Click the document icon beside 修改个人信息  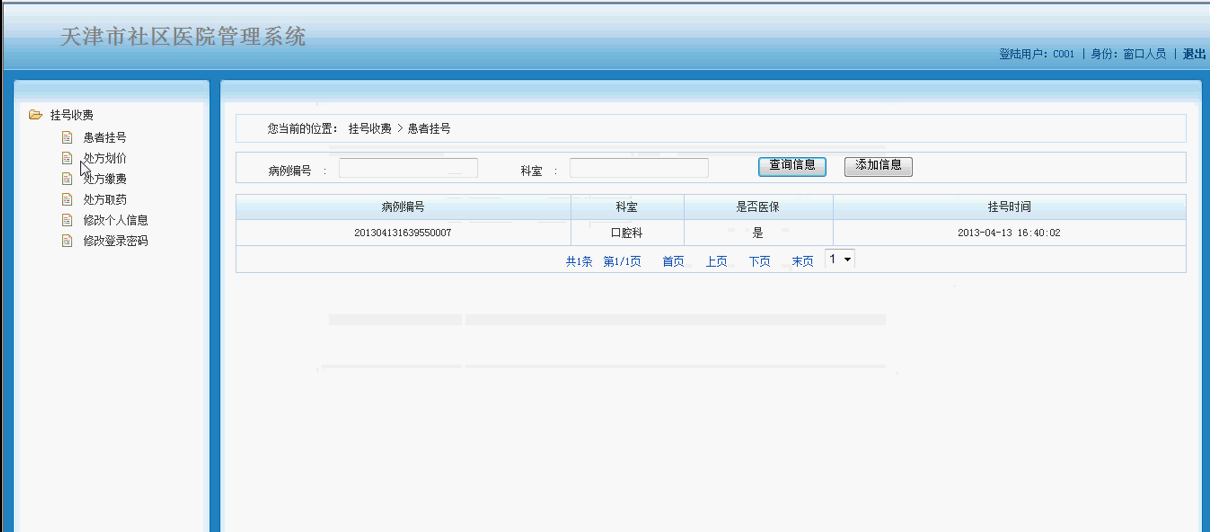(x=67, y=220)
